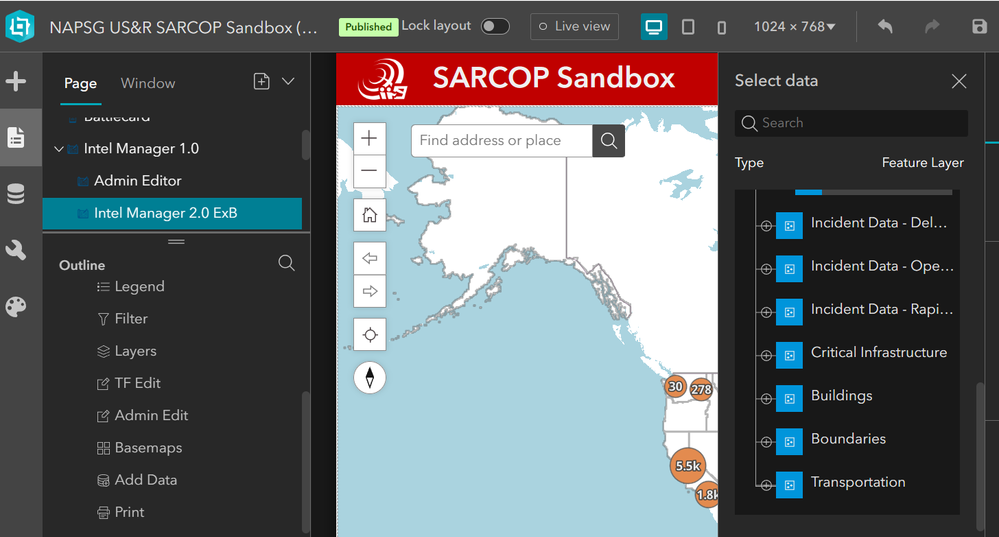999x537 pixels.
Task: Switch to the Page tab
Action: pos(80,83)
